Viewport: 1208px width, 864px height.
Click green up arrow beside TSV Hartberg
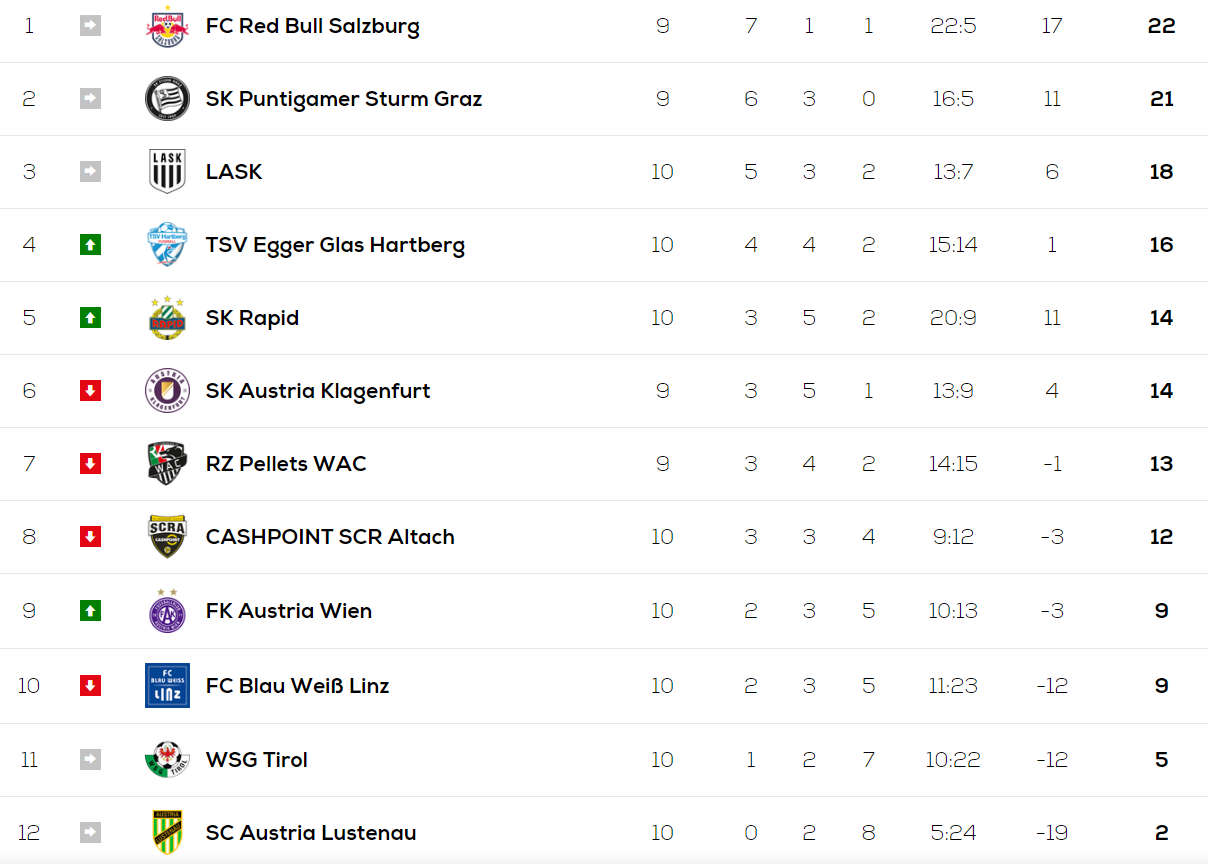tap(90, 244)
